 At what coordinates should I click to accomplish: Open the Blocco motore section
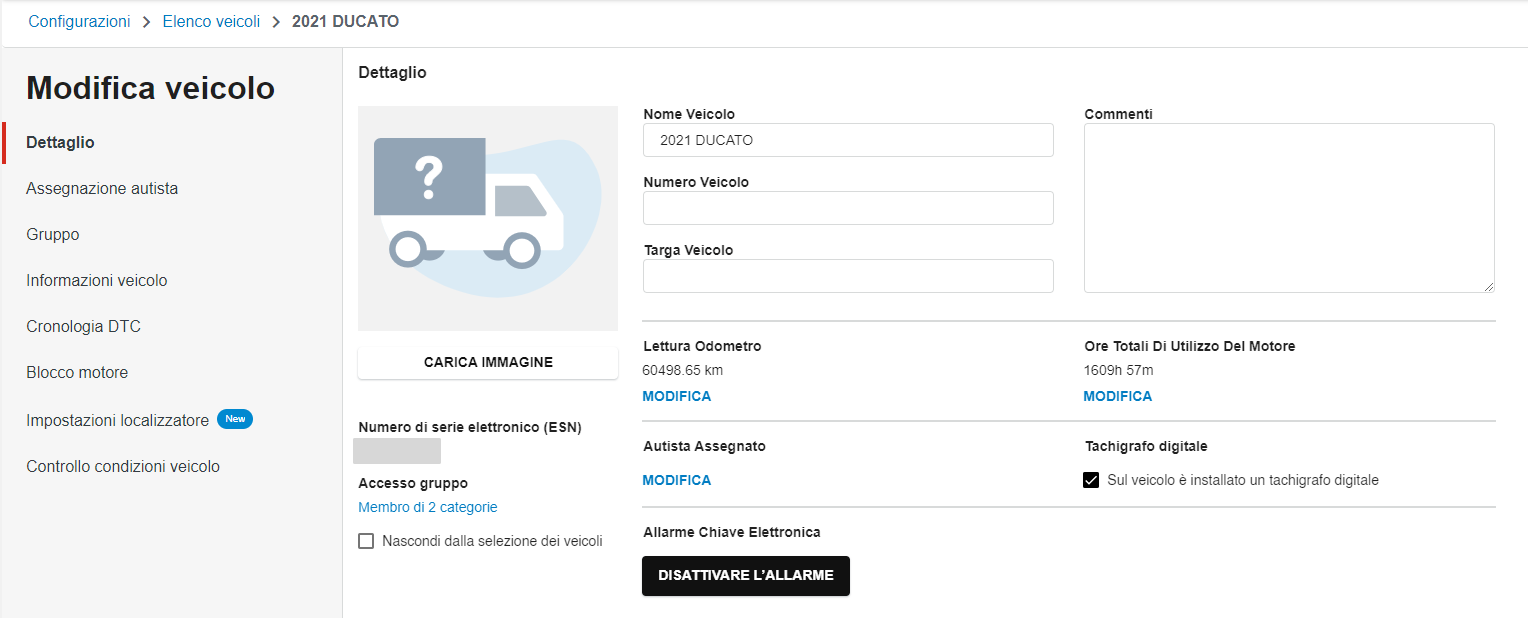77,373
